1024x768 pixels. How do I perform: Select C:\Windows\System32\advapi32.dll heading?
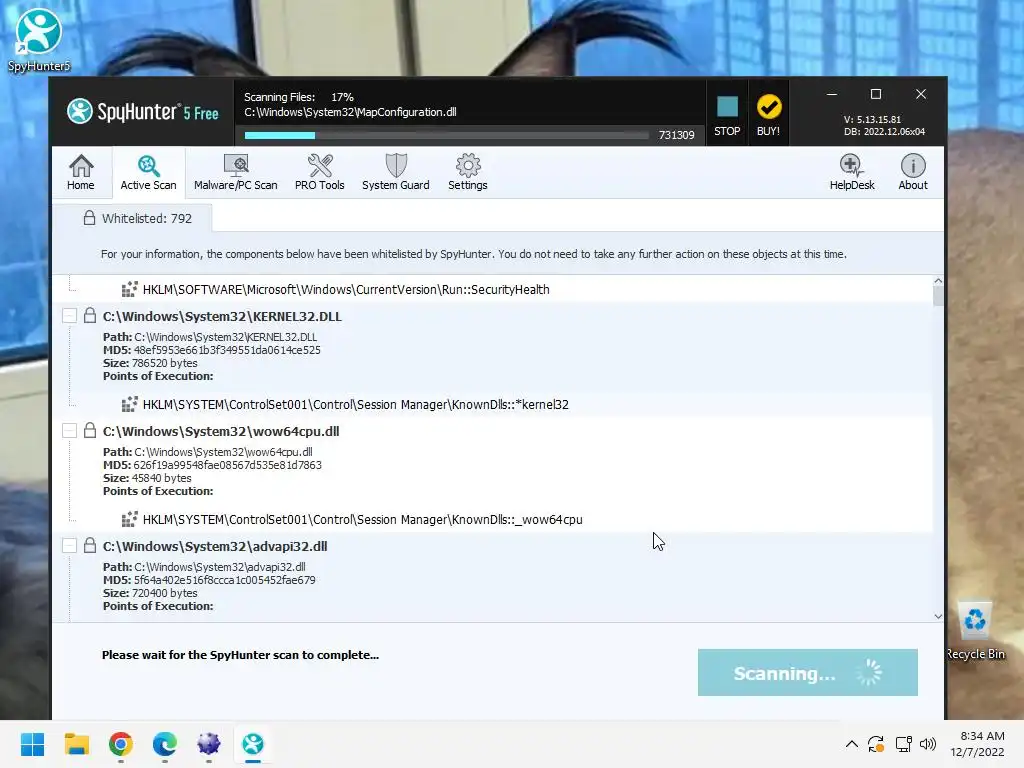[215, 547]
